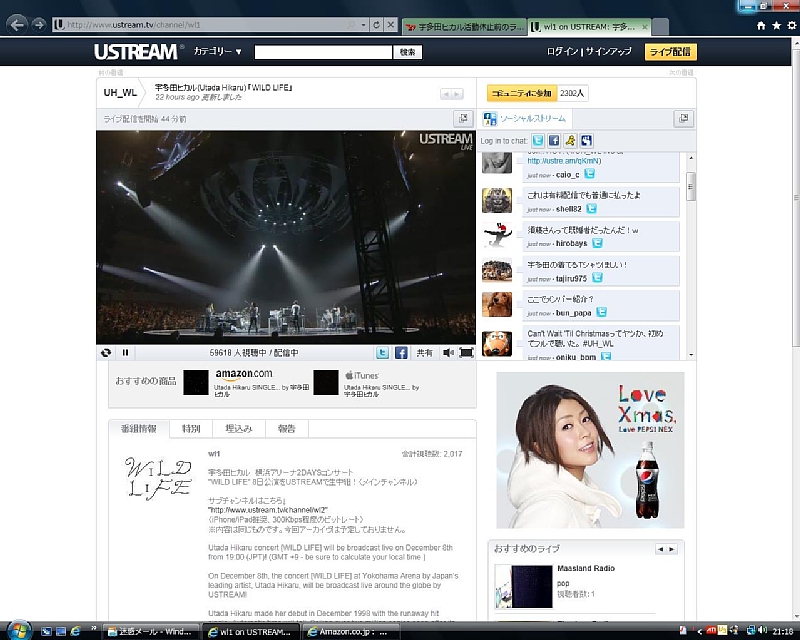Open browser home page icon

[761, 26]
